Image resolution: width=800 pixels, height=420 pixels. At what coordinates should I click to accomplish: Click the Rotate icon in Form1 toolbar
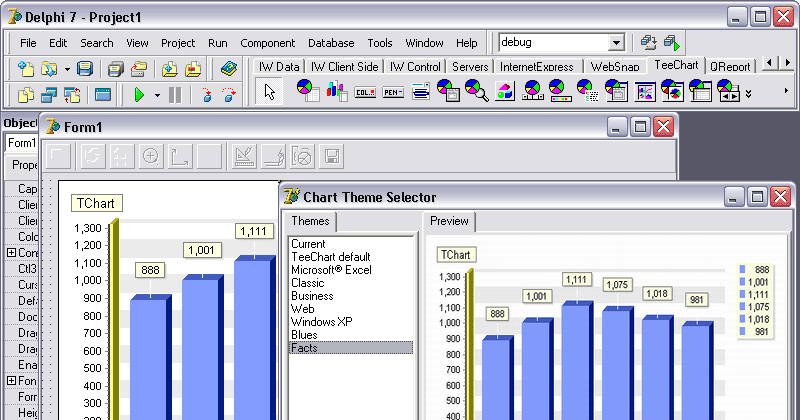coord(91,155)
